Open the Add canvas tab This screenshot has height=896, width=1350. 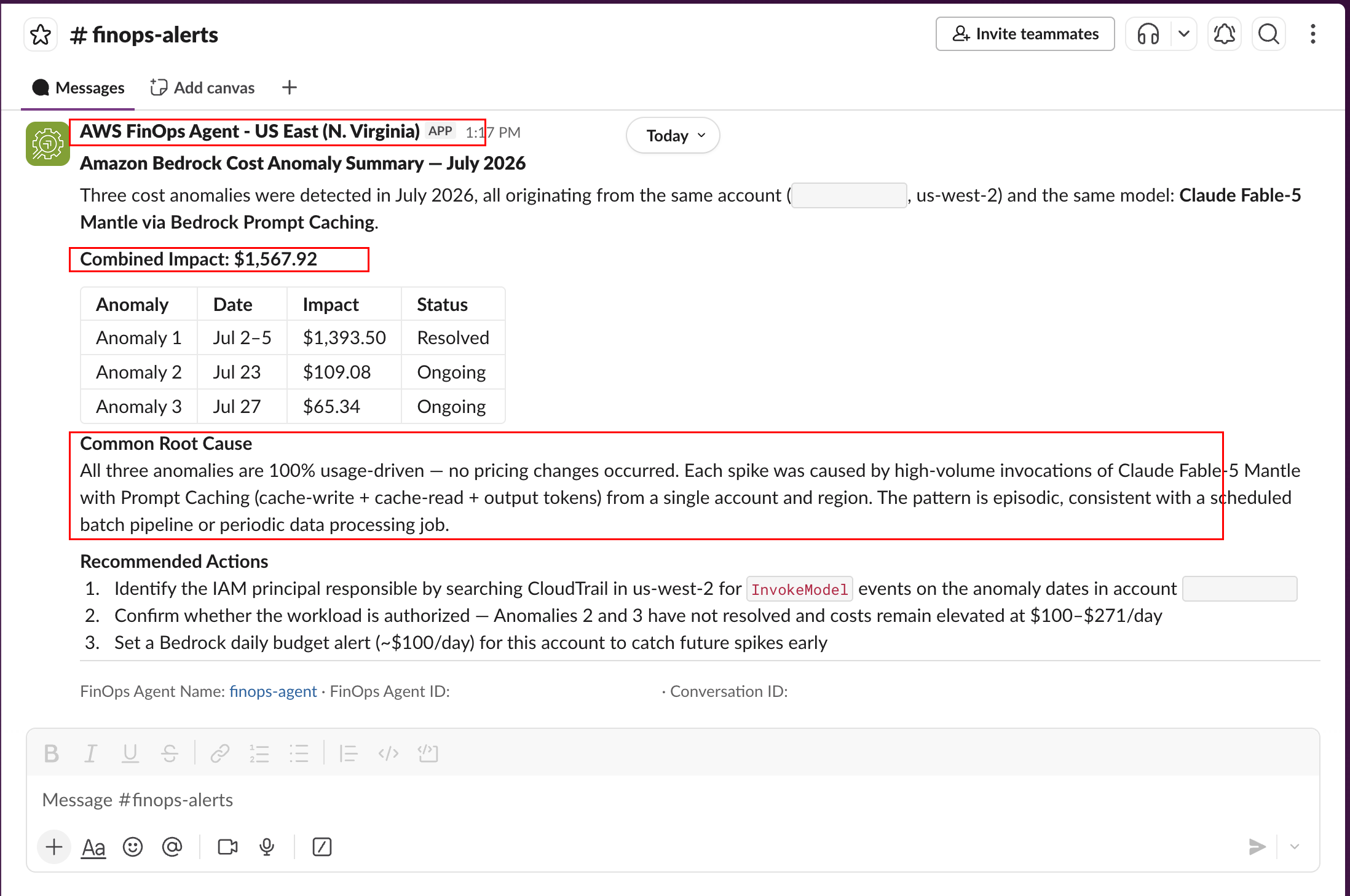(x=202, y=88)
